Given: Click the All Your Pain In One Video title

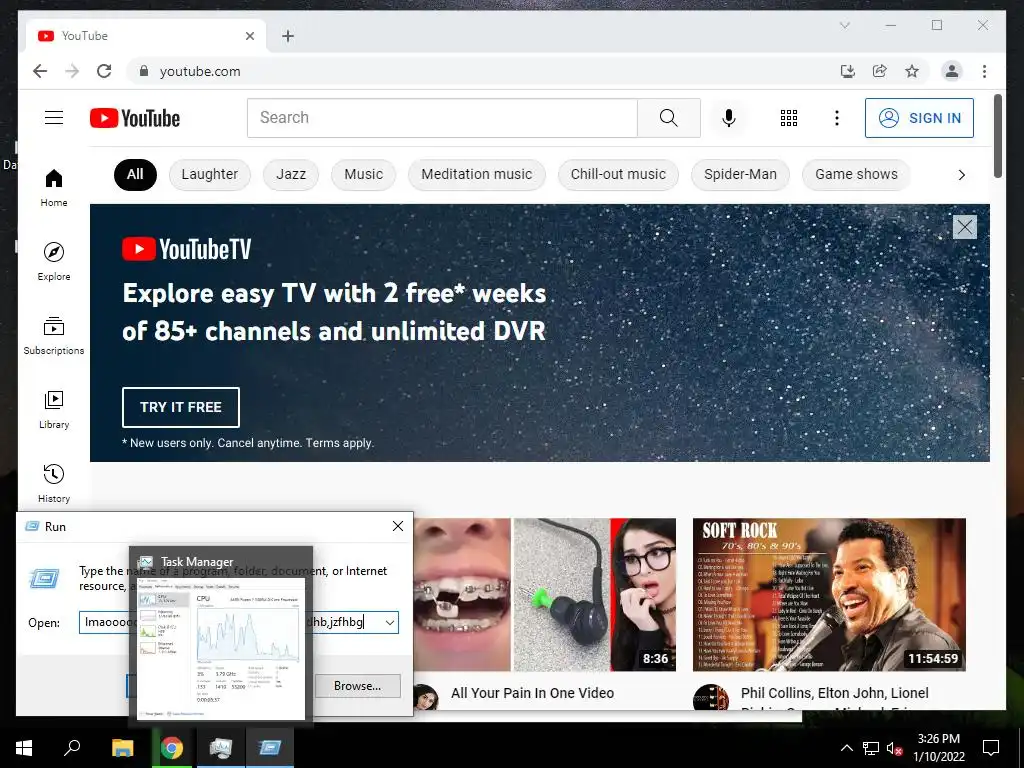Looking at the screenshot, I should (532, 693).
